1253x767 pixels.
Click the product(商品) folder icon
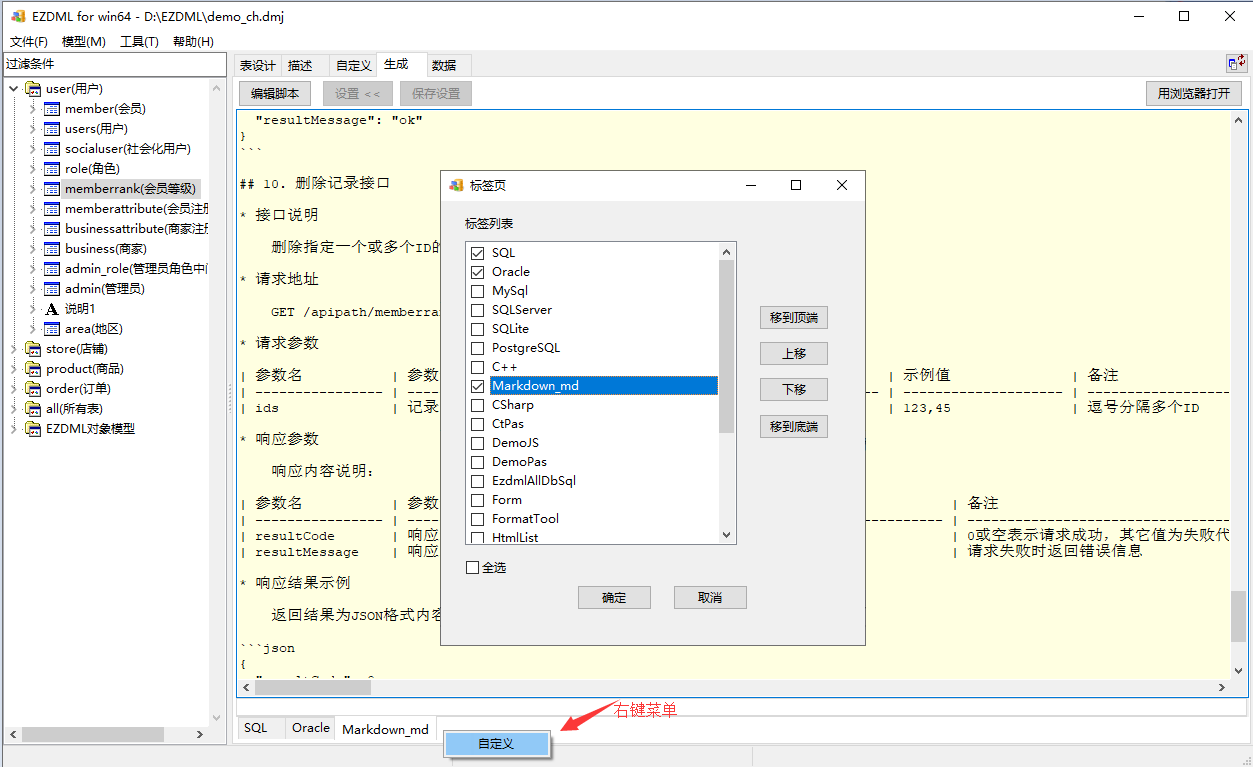[33, 369]
